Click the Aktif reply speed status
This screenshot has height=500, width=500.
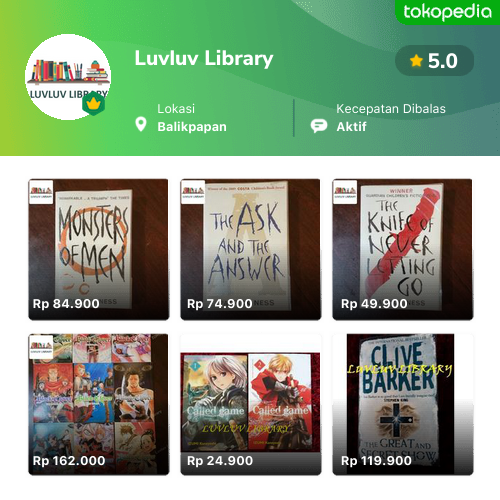coord(351,127)
